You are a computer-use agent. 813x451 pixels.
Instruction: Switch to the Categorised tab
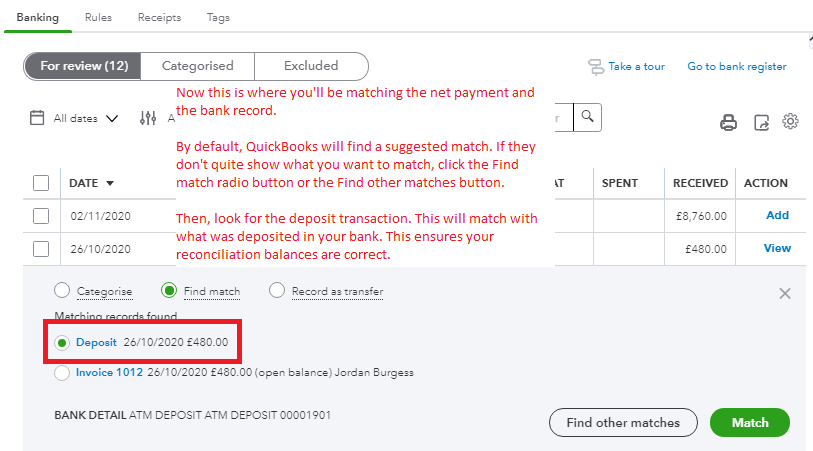(x=197, y=66)
